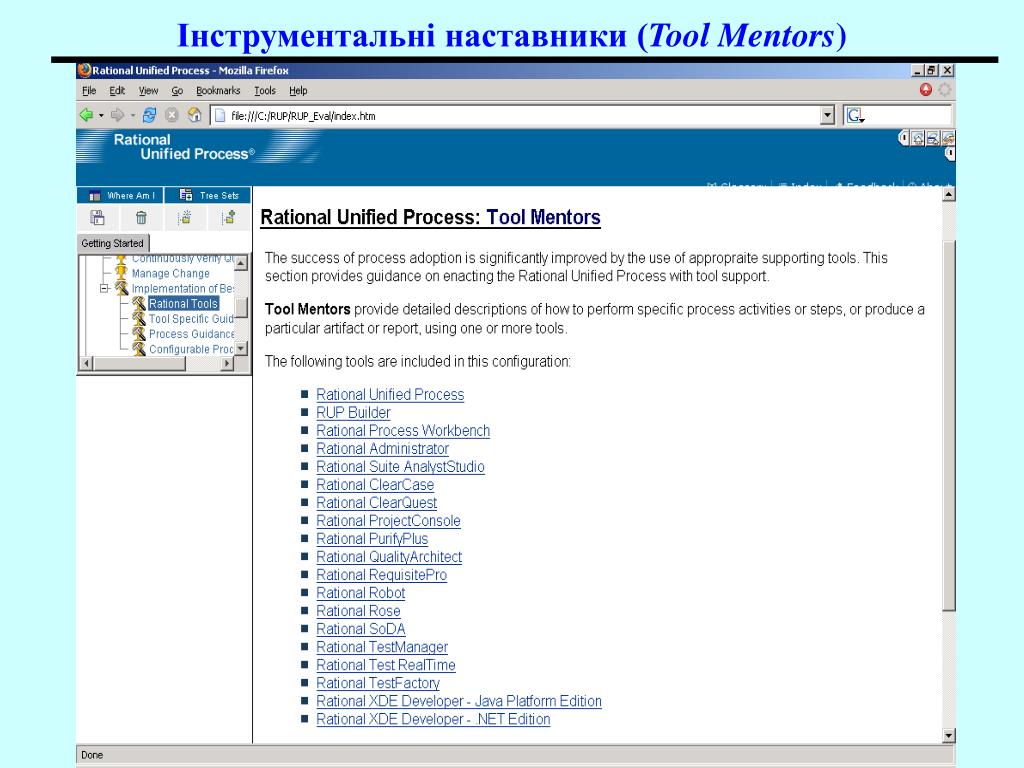Click the tree panel scroll-right arrow

click(227, 363)
